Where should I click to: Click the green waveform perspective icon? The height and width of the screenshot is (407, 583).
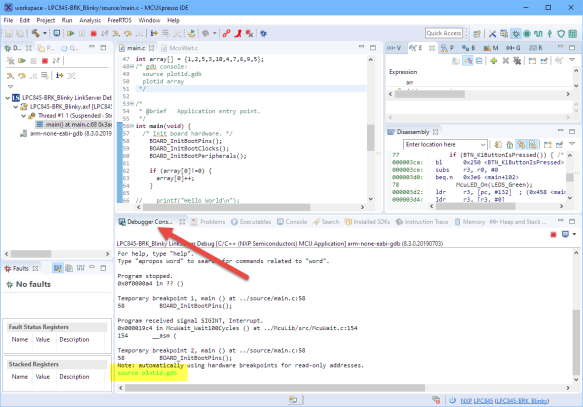pyautogui.click(x=538, y=34)
